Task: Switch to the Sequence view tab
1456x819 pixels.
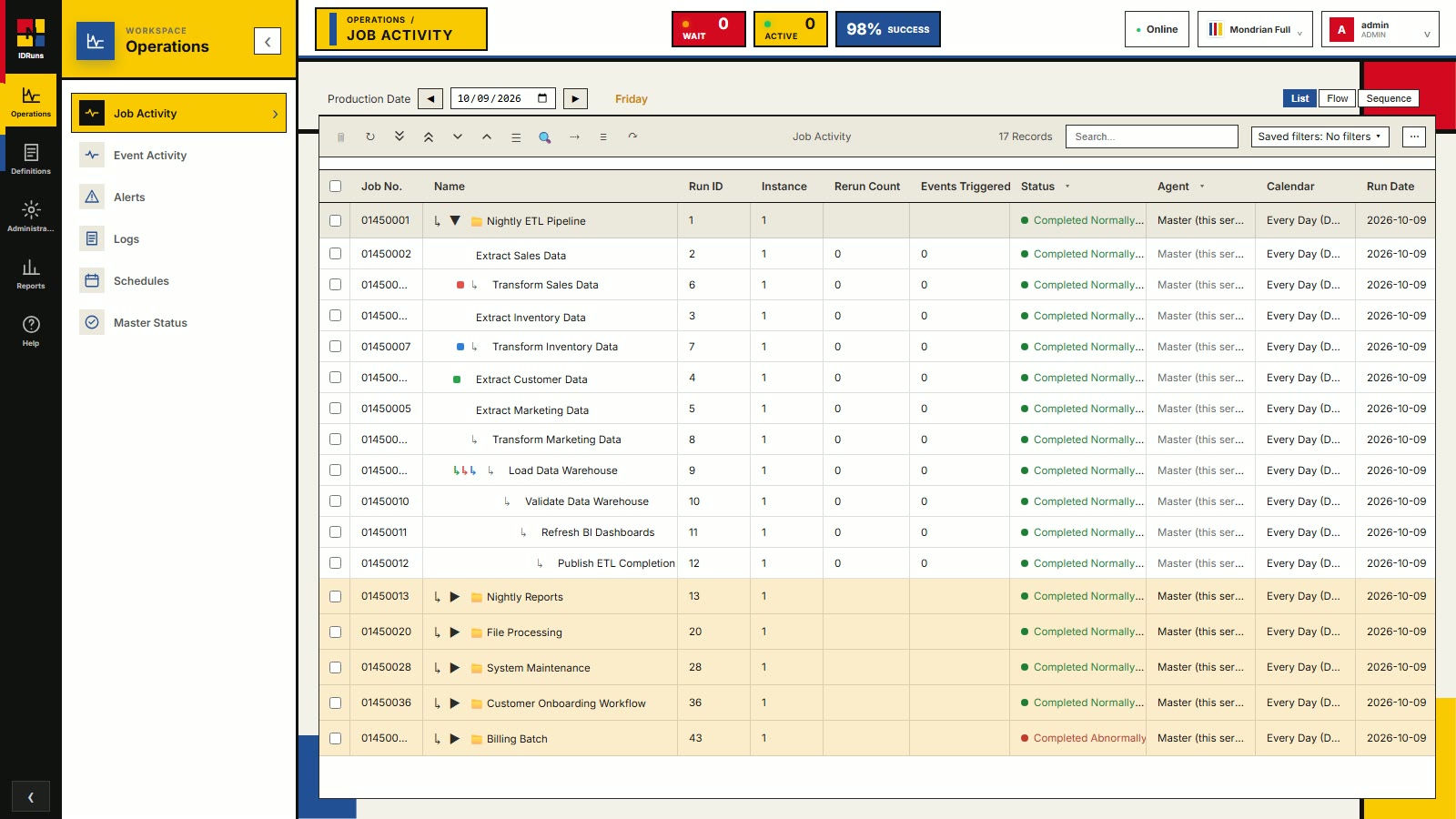Action: click(1389, 98)
